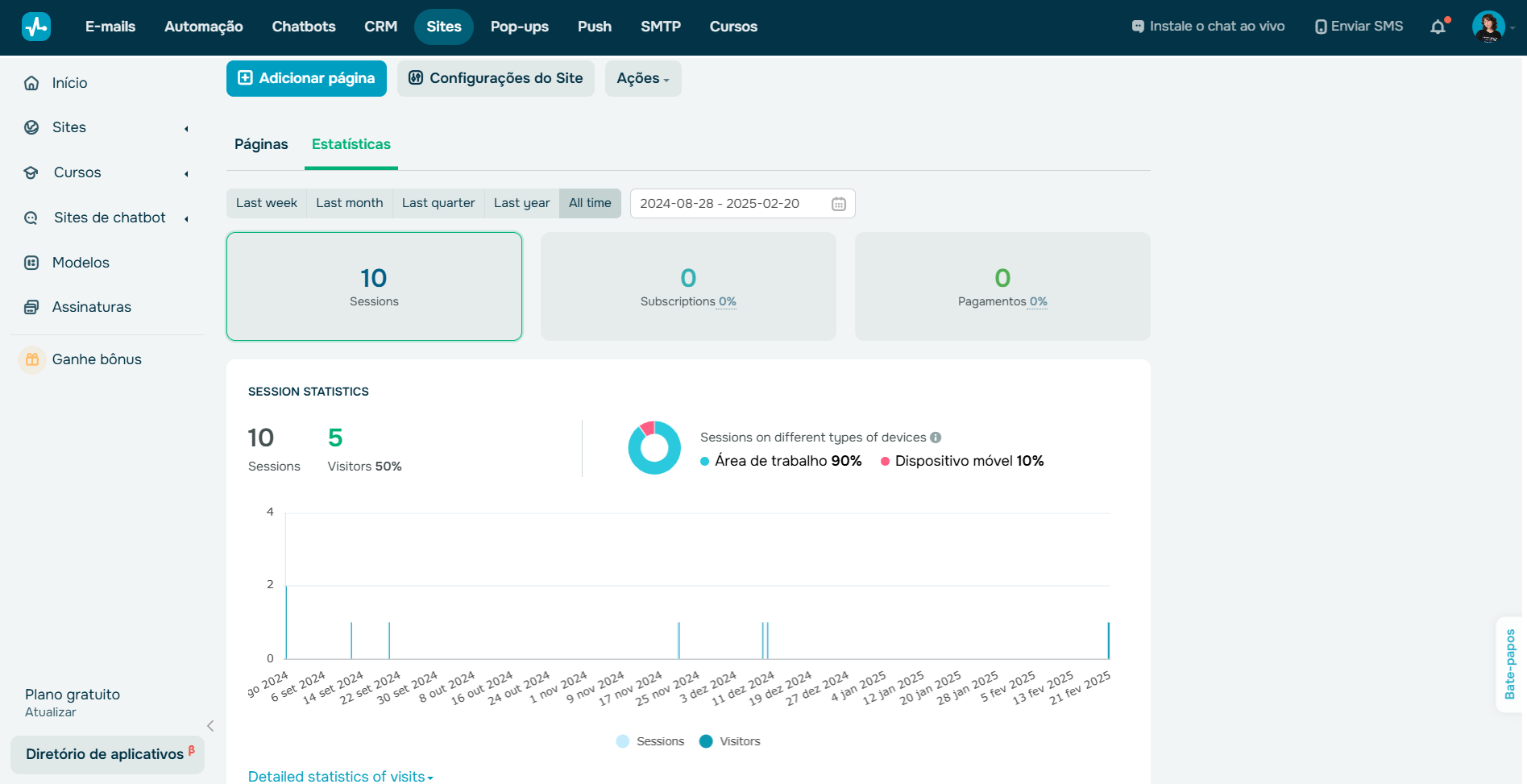Image resolution: width=1527 pixels, height=784 pixels.
Task: Switch to the Páginas tab
Action: tap(260, 144)
